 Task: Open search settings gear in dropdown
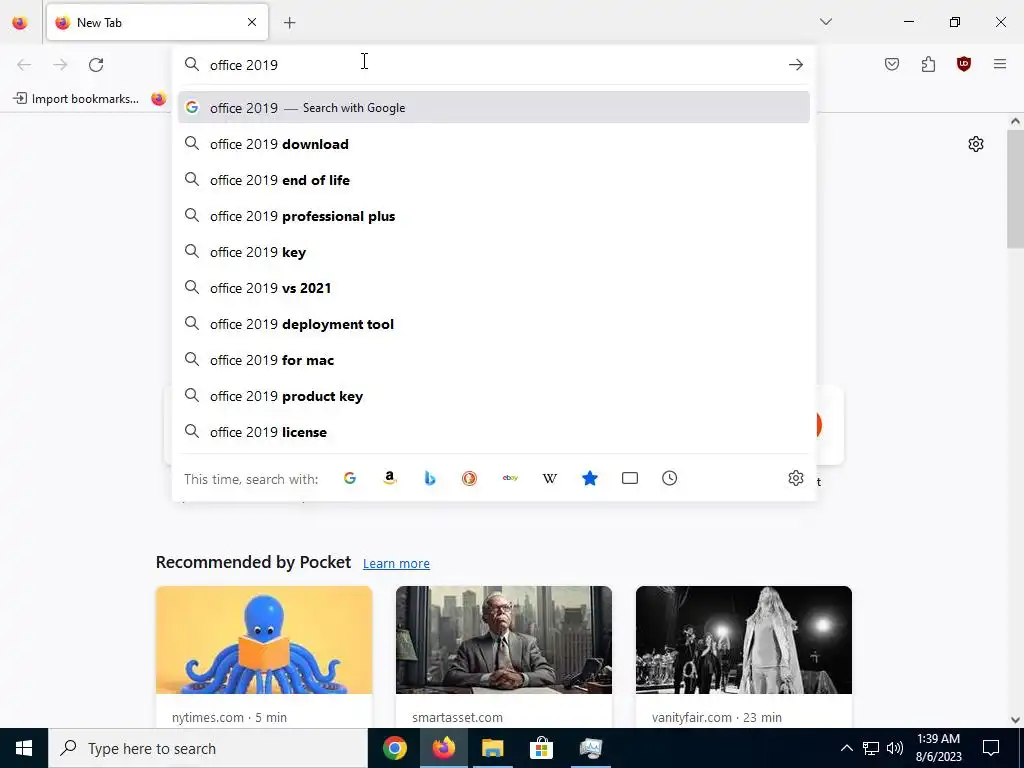tap(795, 478)
